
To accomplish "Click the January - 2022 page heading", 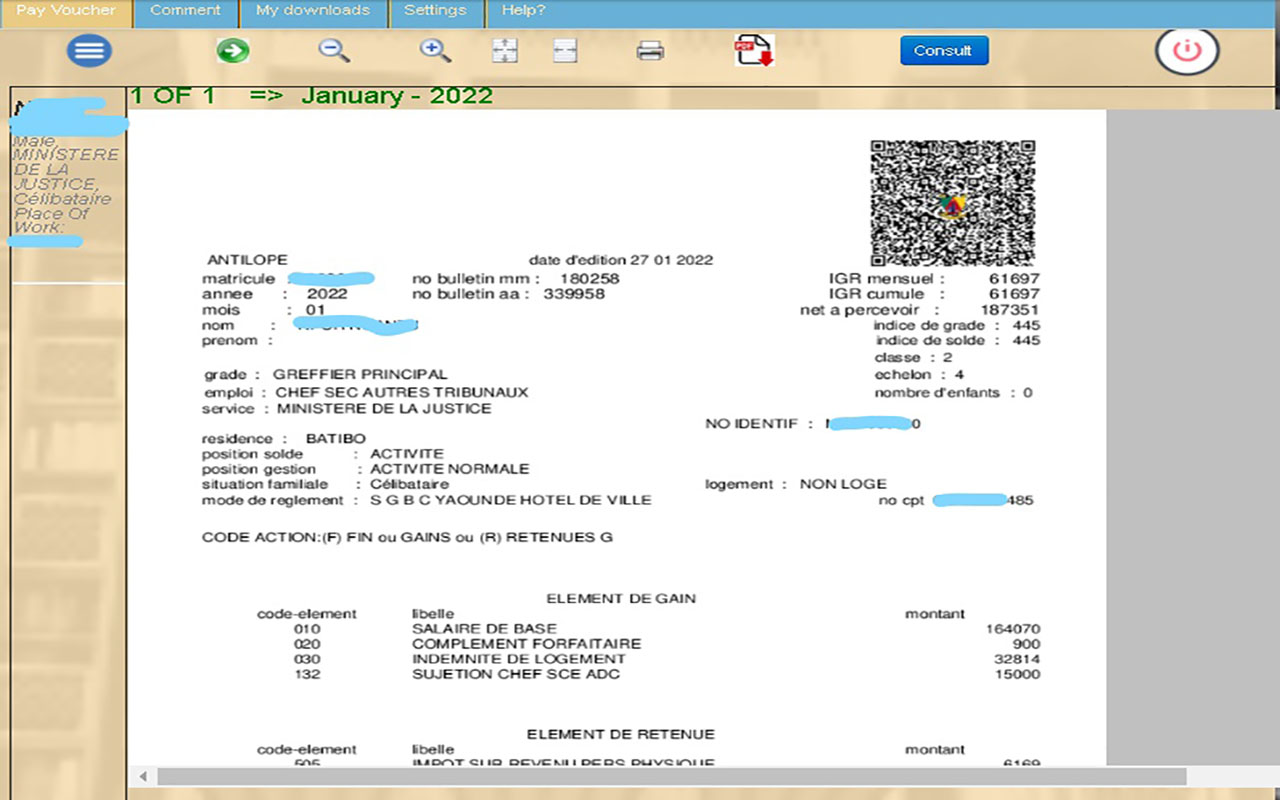I will pos(396,96).
